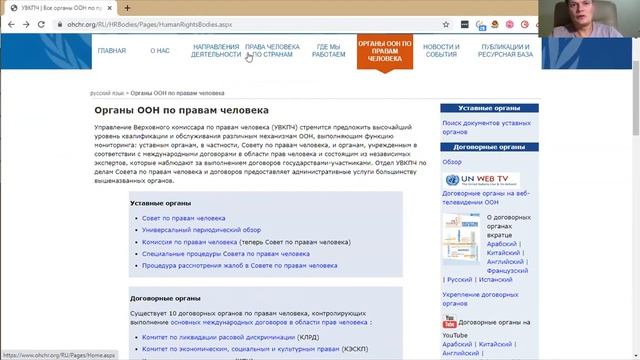Open Договорные органы на веб-телевидении ООН
This screenshot has width=640, height=360.
486,198
